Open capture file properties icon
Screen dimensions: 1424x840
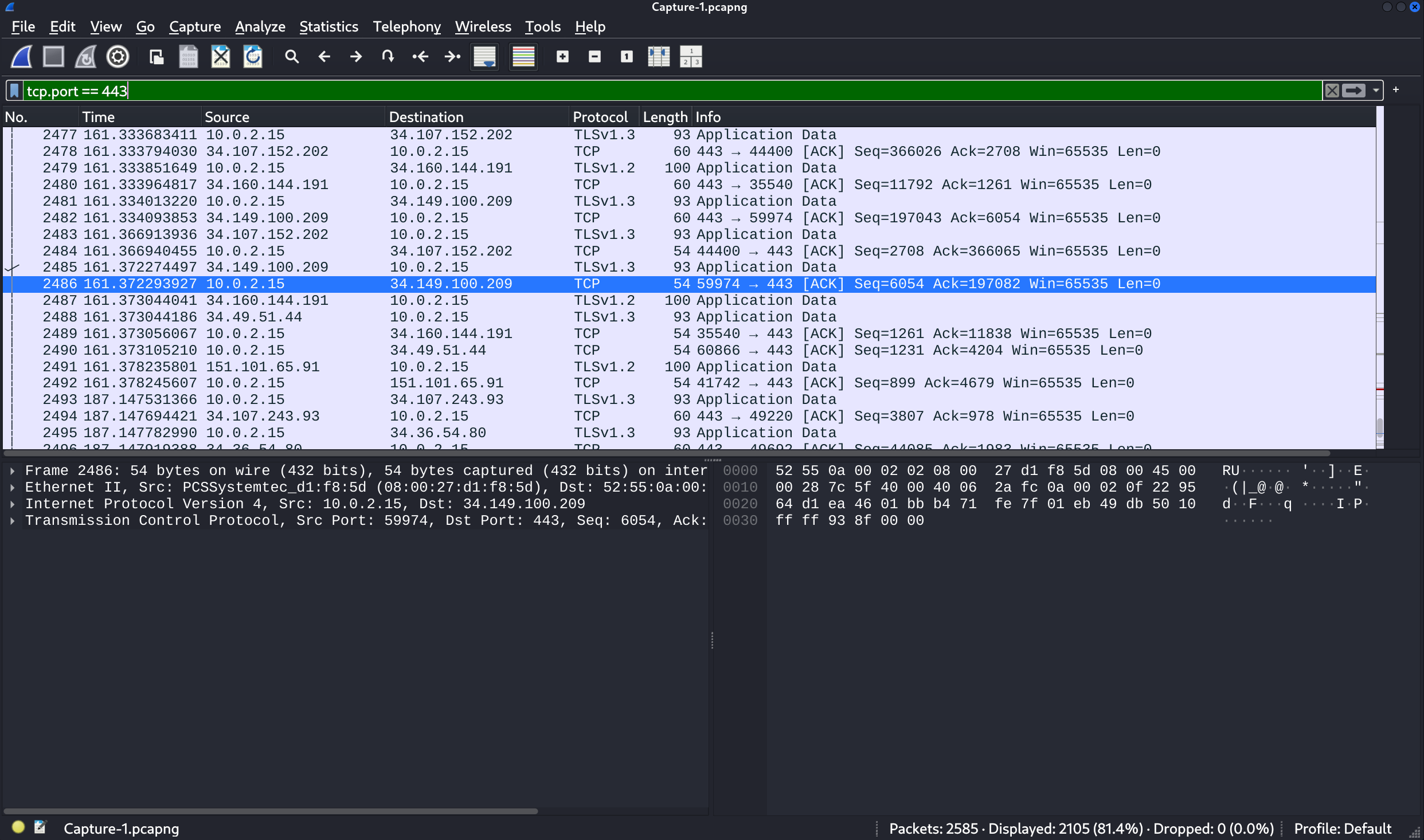(x=40, y=827)
